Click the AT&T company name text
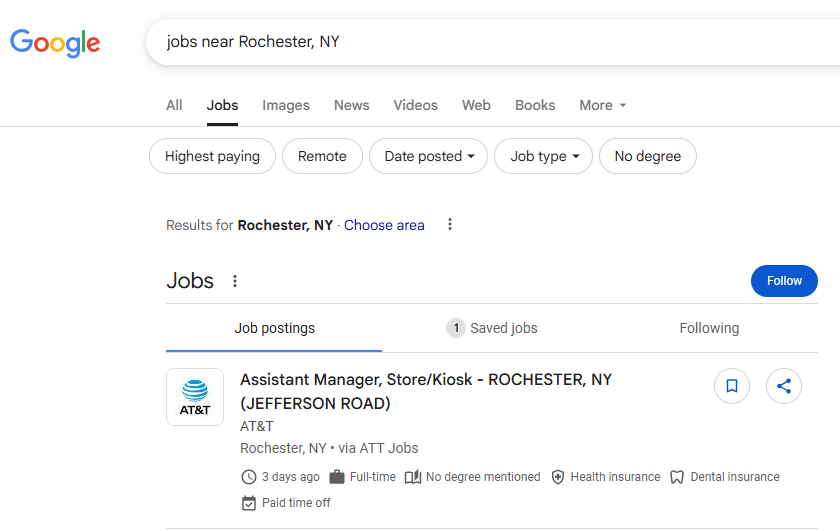 [x=257, y=426]
